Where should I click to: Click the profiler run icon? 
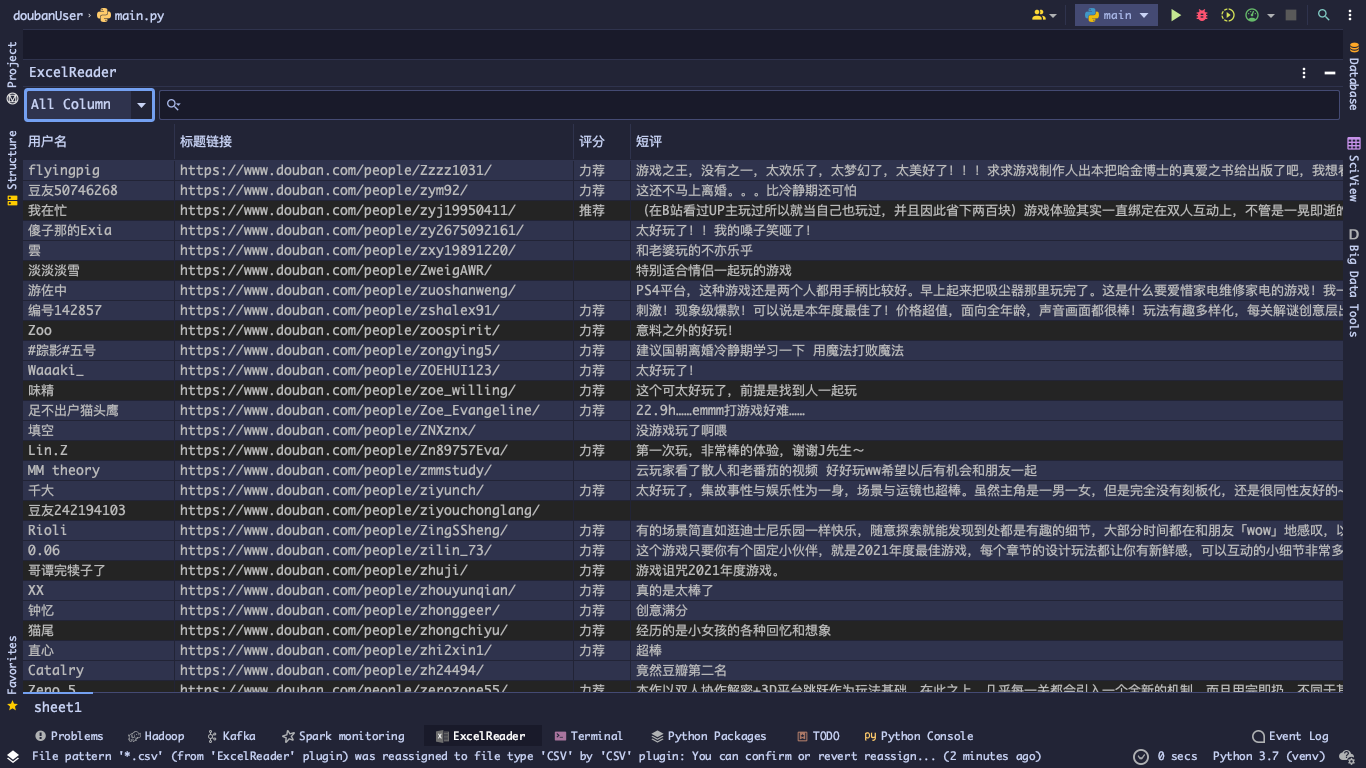pyautogui.click(x=1252, y=15)
